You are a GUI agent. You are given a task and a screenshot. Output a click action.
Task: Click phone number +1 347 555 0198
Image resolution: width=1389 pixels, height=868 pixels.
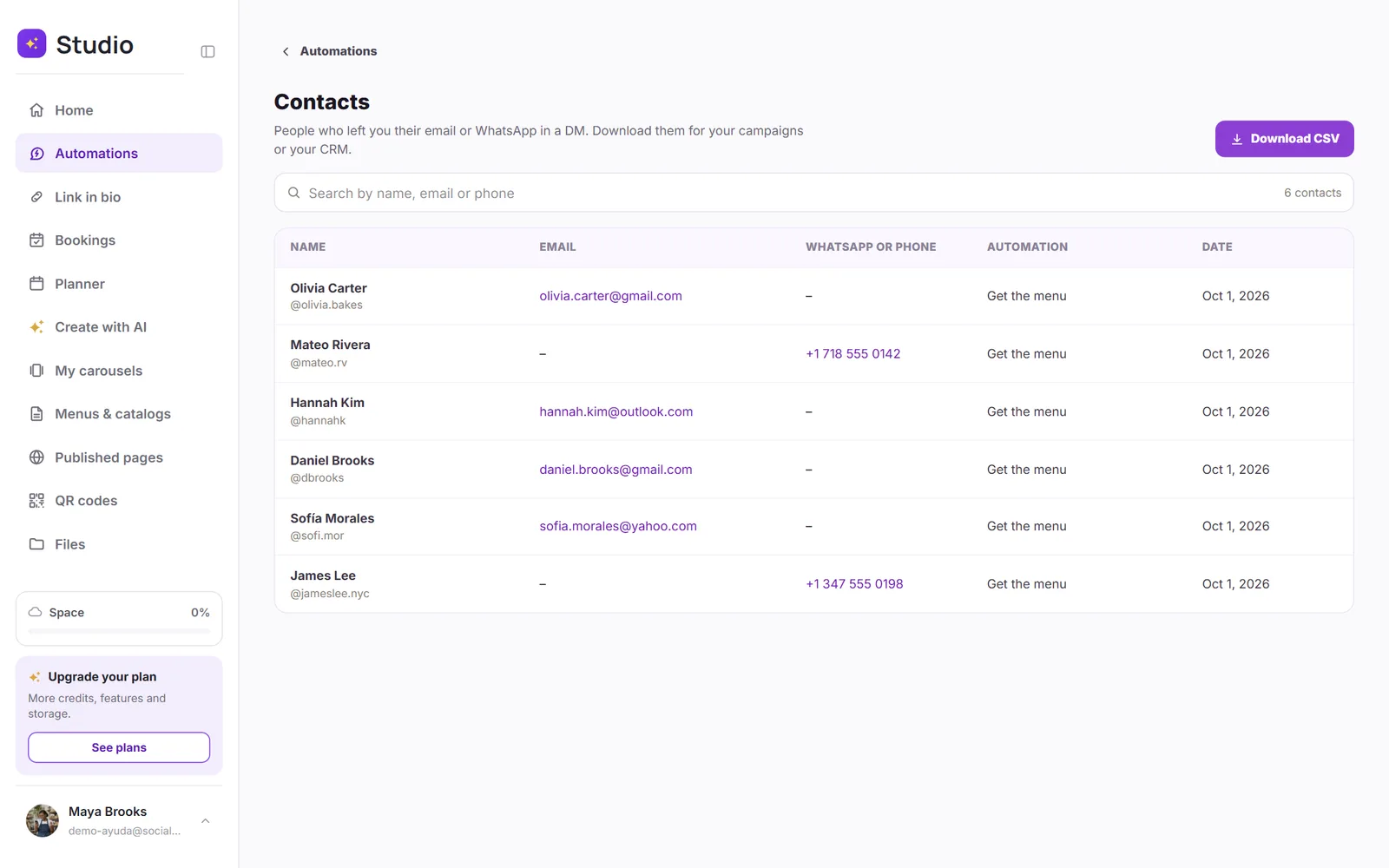(x=854, y=584)
